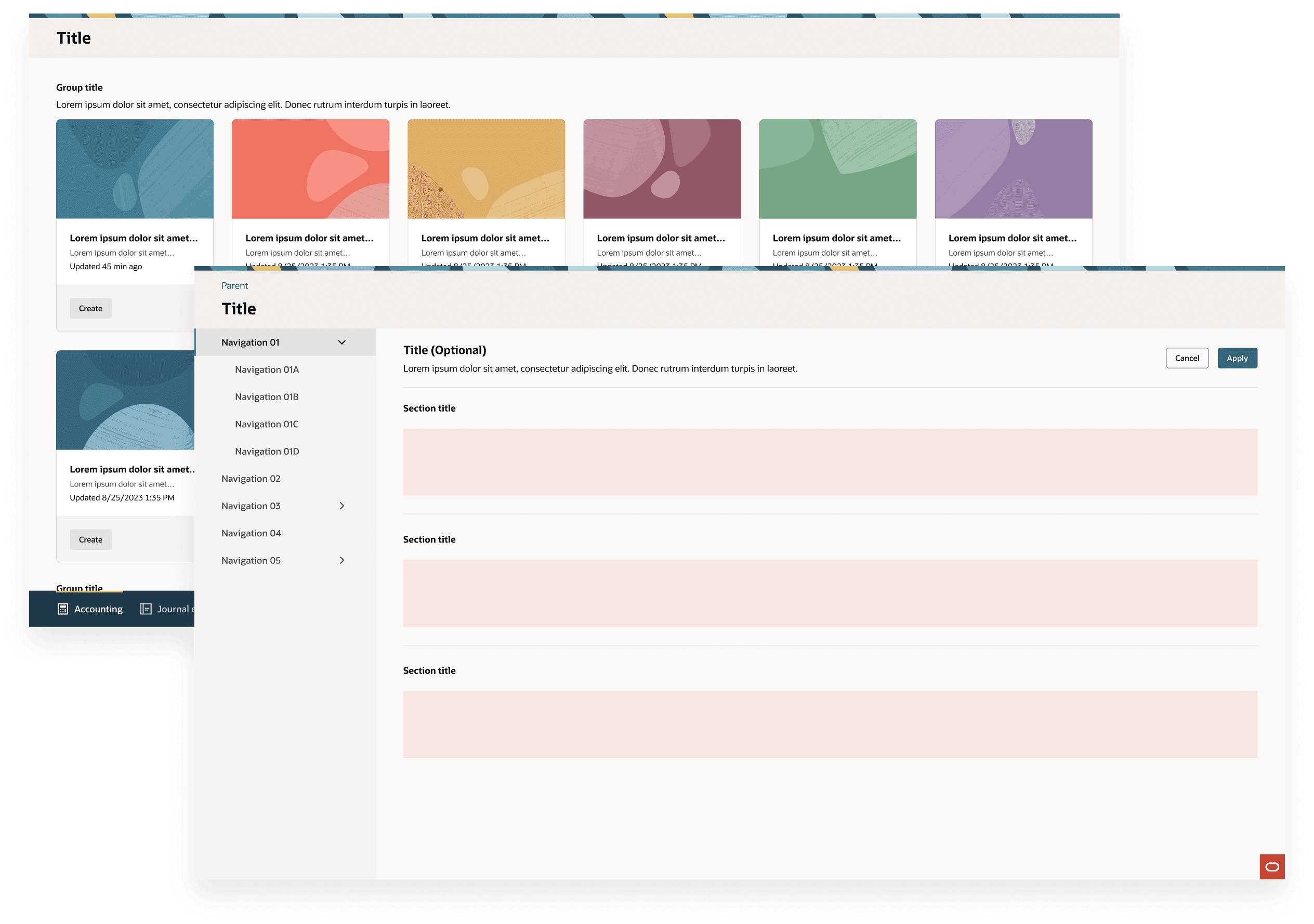The width and height of the screenshot is (1314, 924).
Task: Expand the Navigation 03 chevron
Action: pyautogui.click(x=341, y=506)
